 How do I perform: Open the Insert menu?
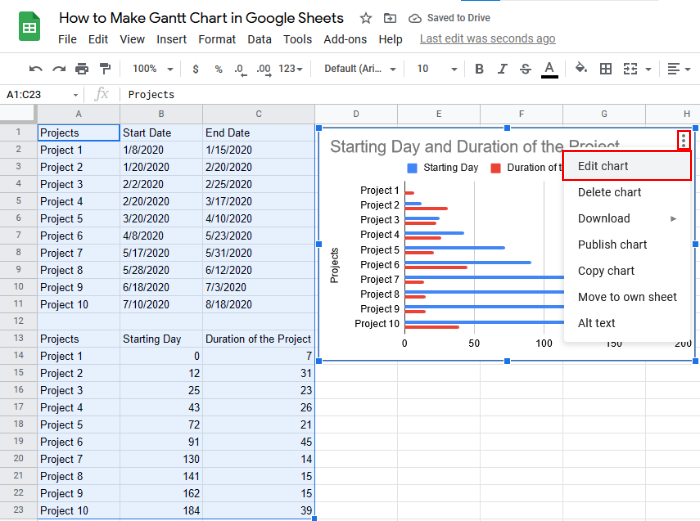click(x=171, y=39)
